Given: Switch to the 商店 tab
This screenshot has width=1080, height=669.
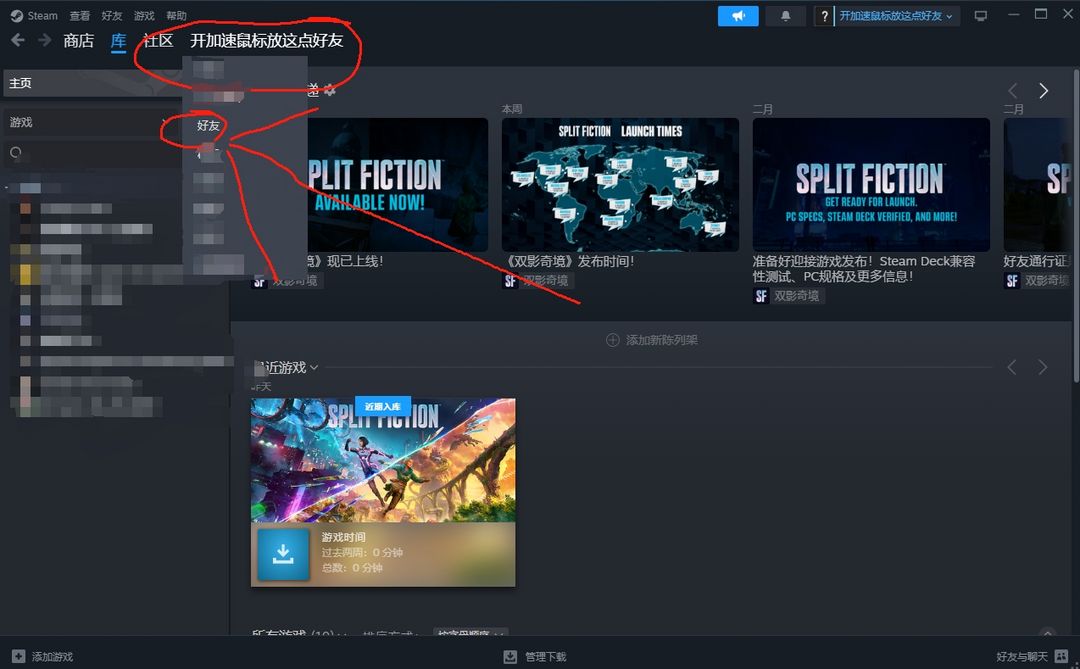Looking at the screenshot, I should point(79,41).
